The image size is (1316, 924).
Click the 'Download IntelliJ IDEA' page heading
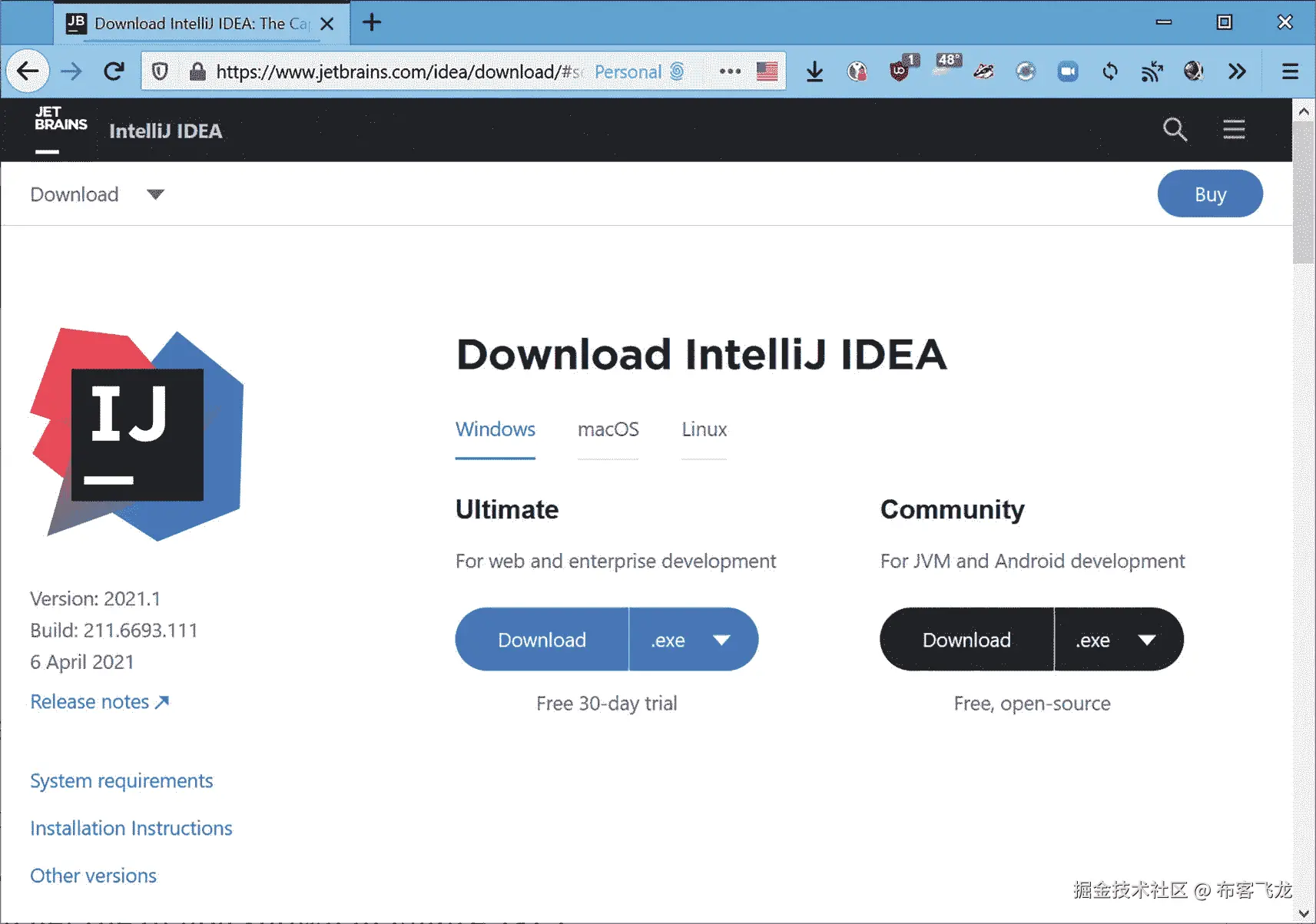click(x=701, y=355)
